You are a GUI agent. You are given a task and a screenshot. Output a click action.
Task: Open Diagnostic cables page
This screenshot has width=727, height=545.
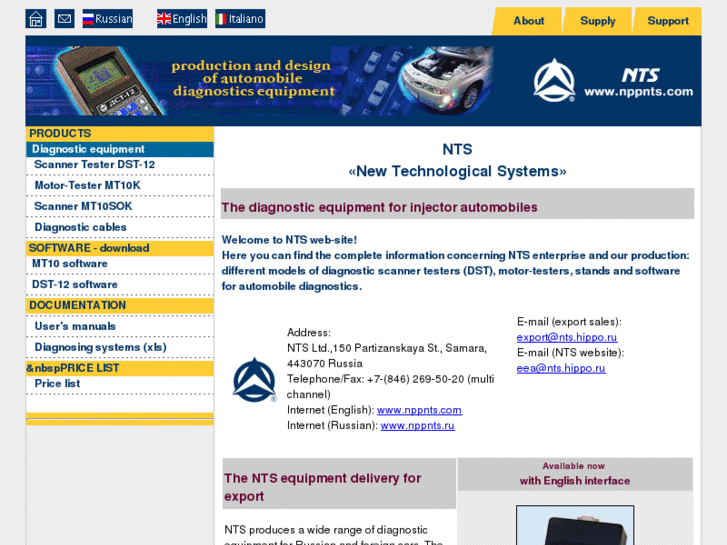click(x=80, y=227)
